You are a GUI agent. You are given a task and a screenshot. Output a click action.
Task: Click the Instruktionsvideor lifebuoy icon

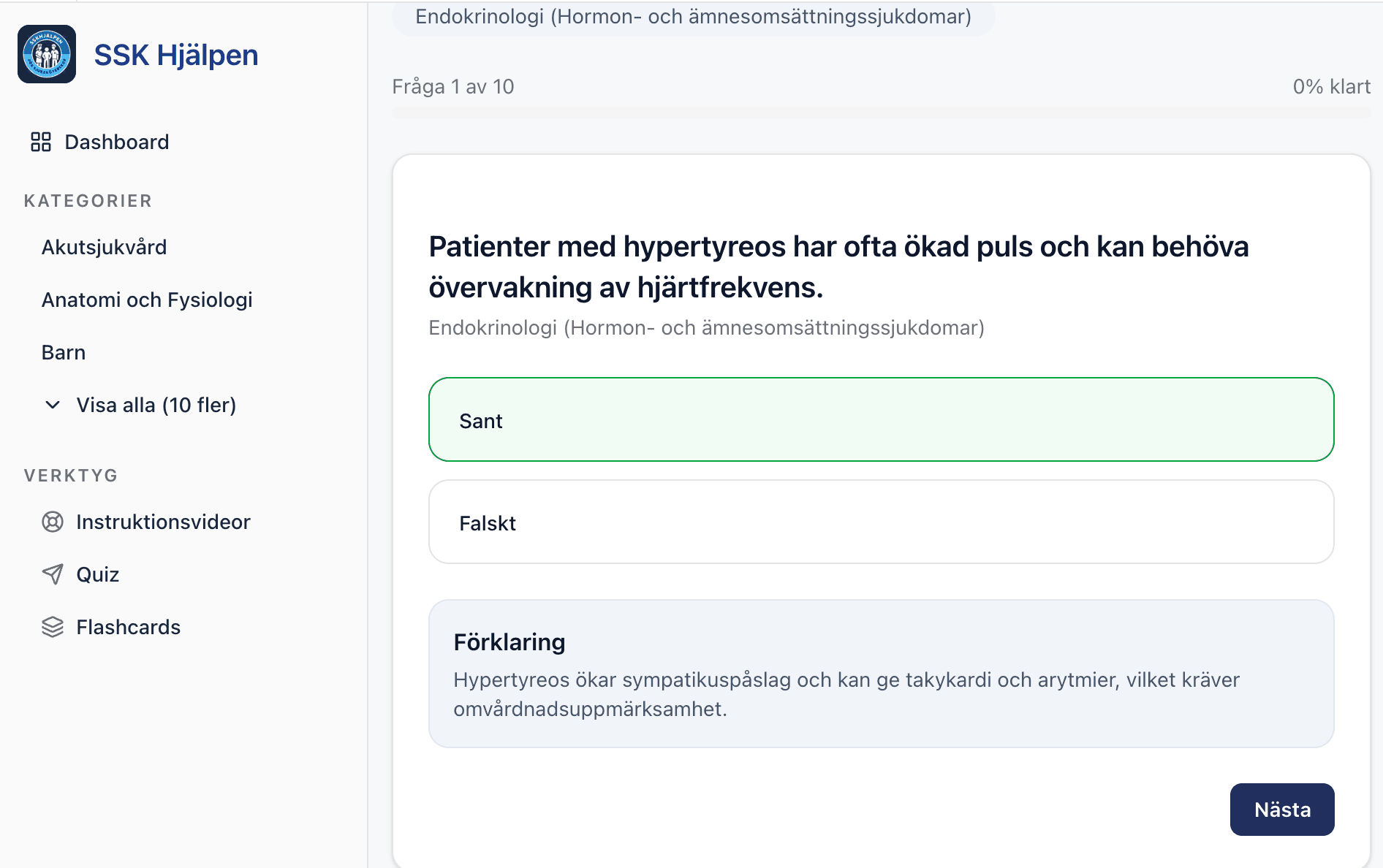click(53, 522)
